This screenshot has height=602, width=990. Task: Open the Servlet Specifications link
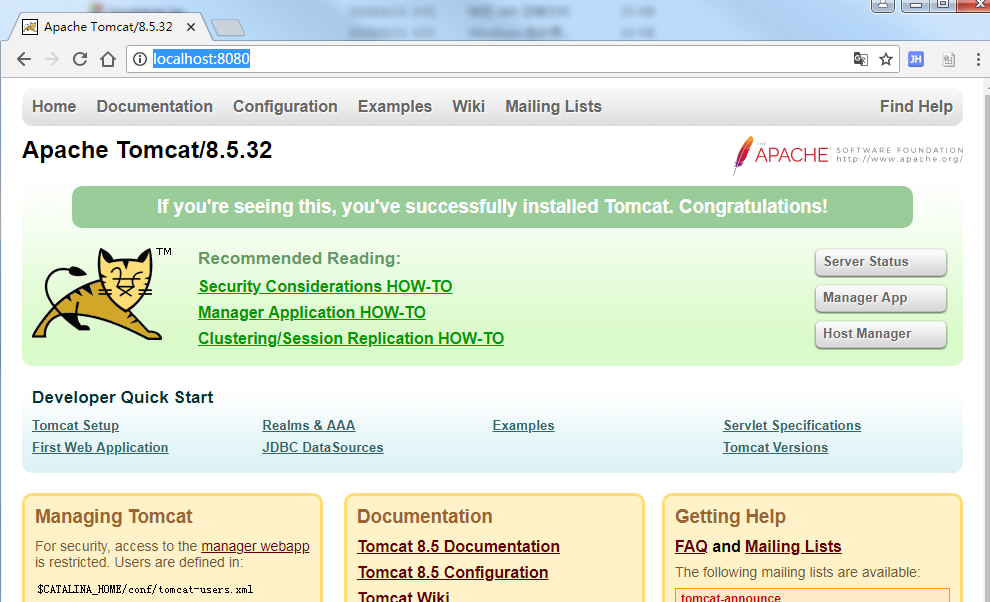click(792, 426)
